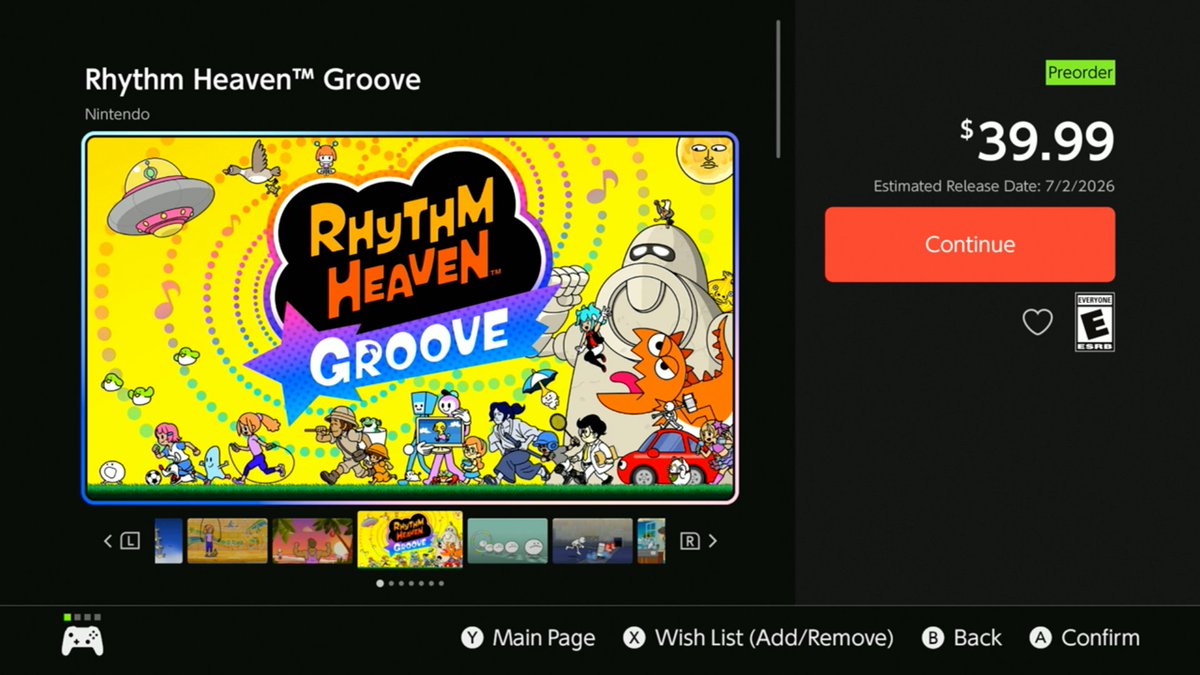
Task: Click the controller icon in bottom-left corner
Action: point(82,641)
